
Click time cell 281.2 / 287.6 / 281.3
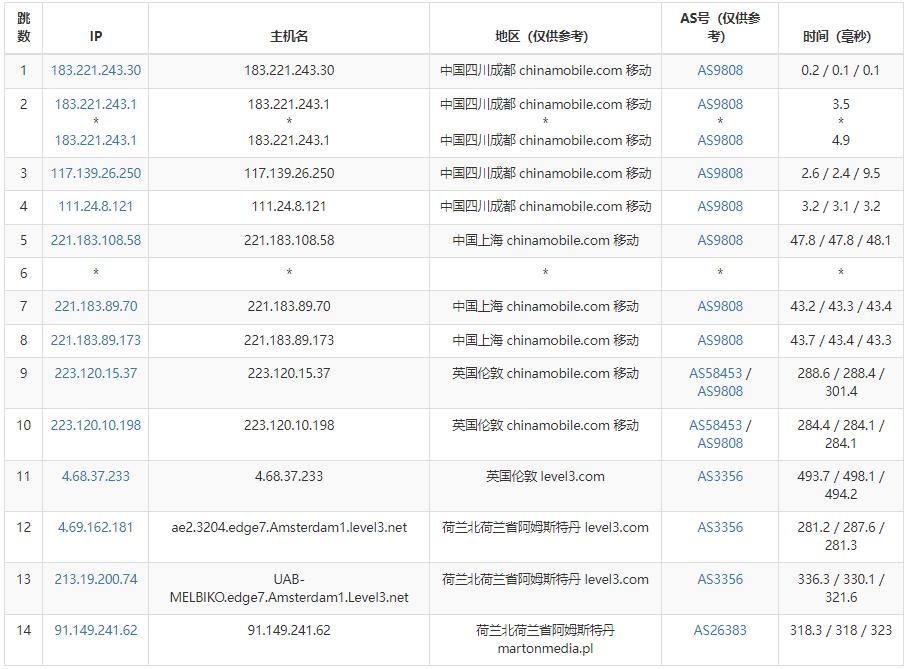[x=841, y=537]
